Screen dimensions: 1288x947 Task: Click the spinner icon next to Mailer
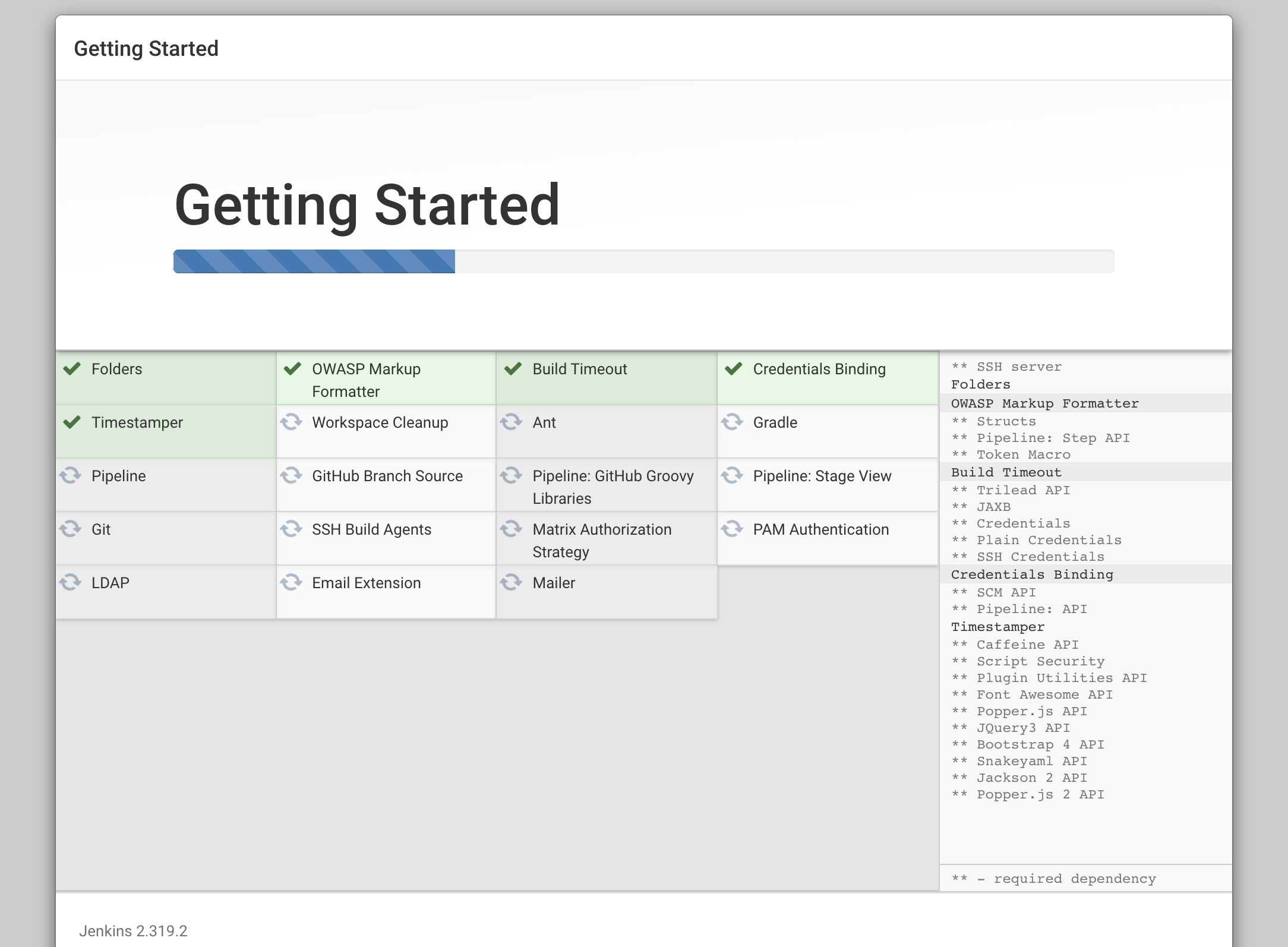click(x=512, y=582)
